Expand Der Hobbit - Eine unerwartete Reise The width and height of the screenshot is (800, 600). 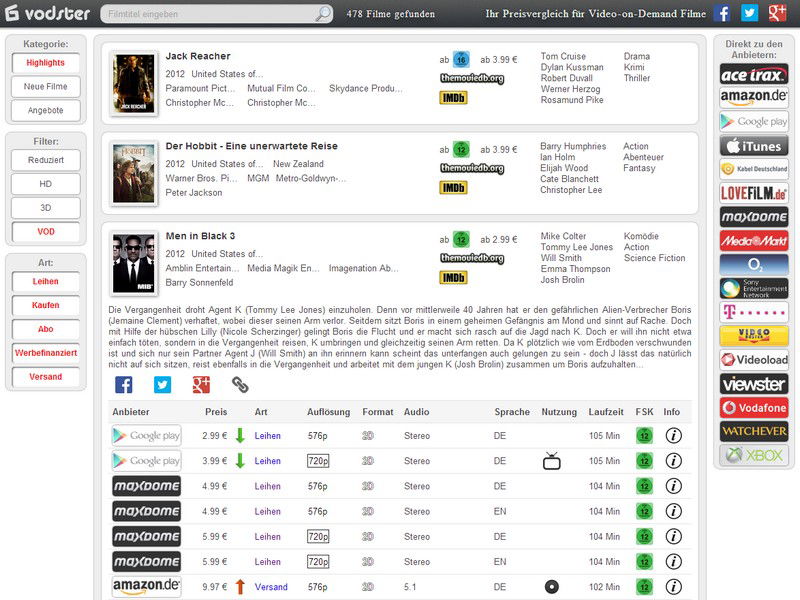coord(251,146)
